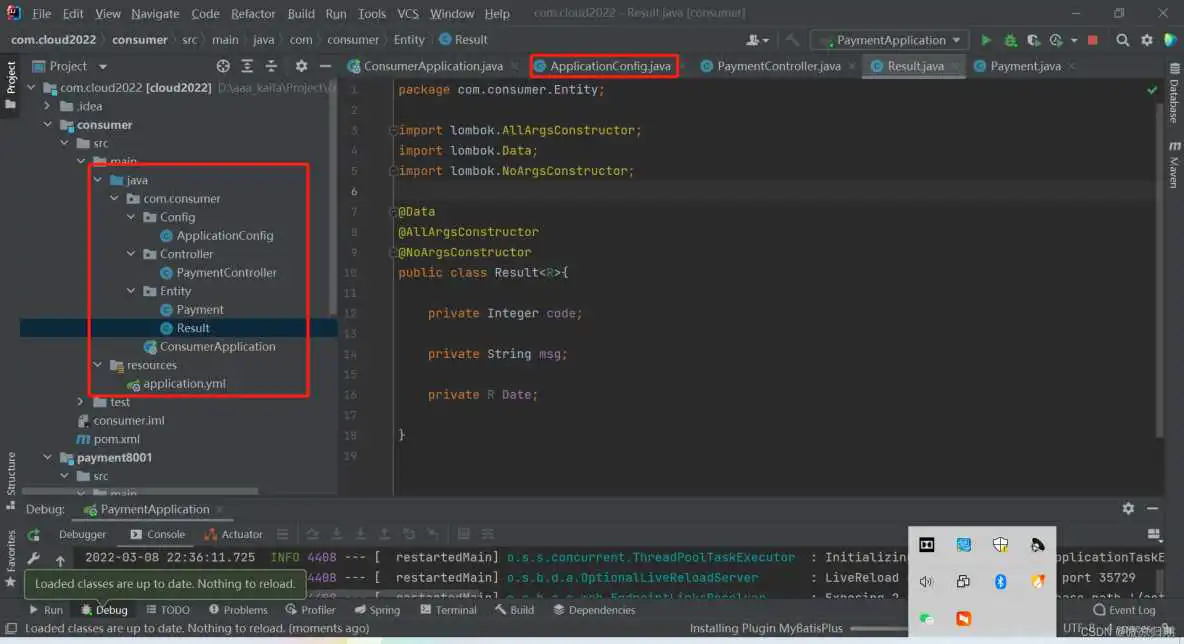Stop the running application with red square
The image size is (1184, 644).
(1092, 40)
